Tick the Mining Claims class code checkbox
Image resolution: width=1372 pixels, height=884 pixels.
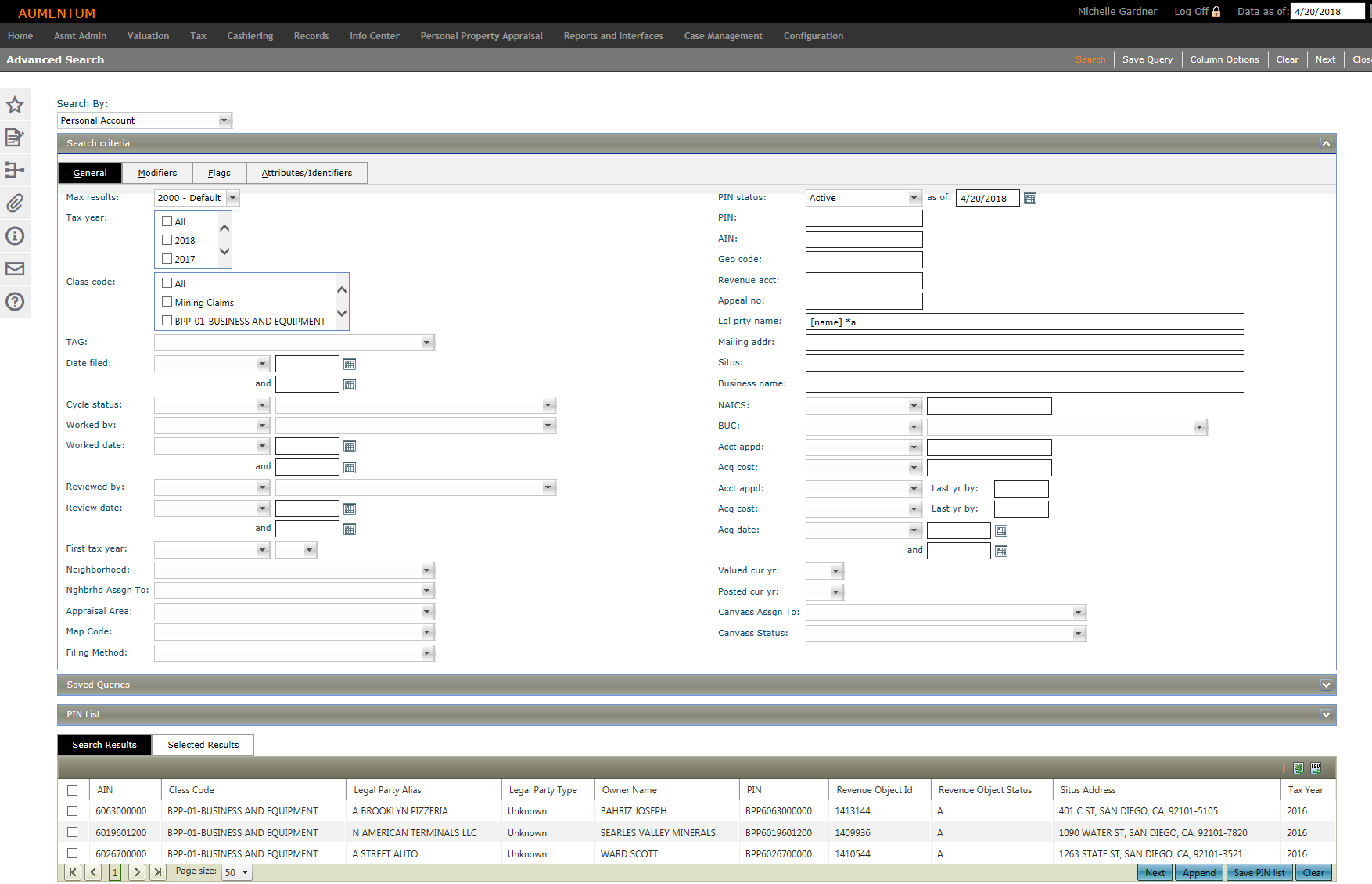(167, 302)
